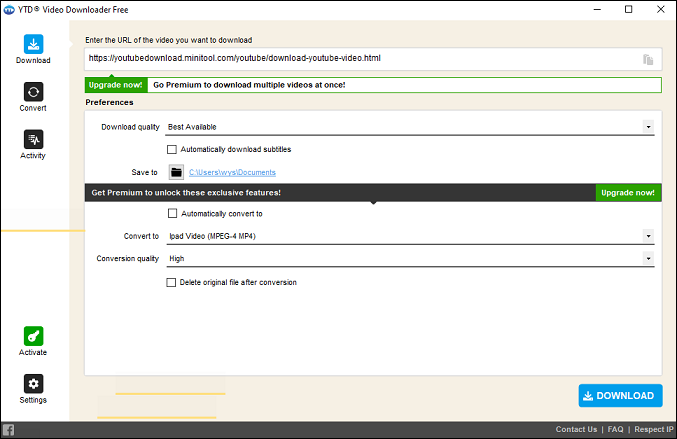677x439 pixels.
Task: Minimize the YTD window
Action: click(598, 9)
